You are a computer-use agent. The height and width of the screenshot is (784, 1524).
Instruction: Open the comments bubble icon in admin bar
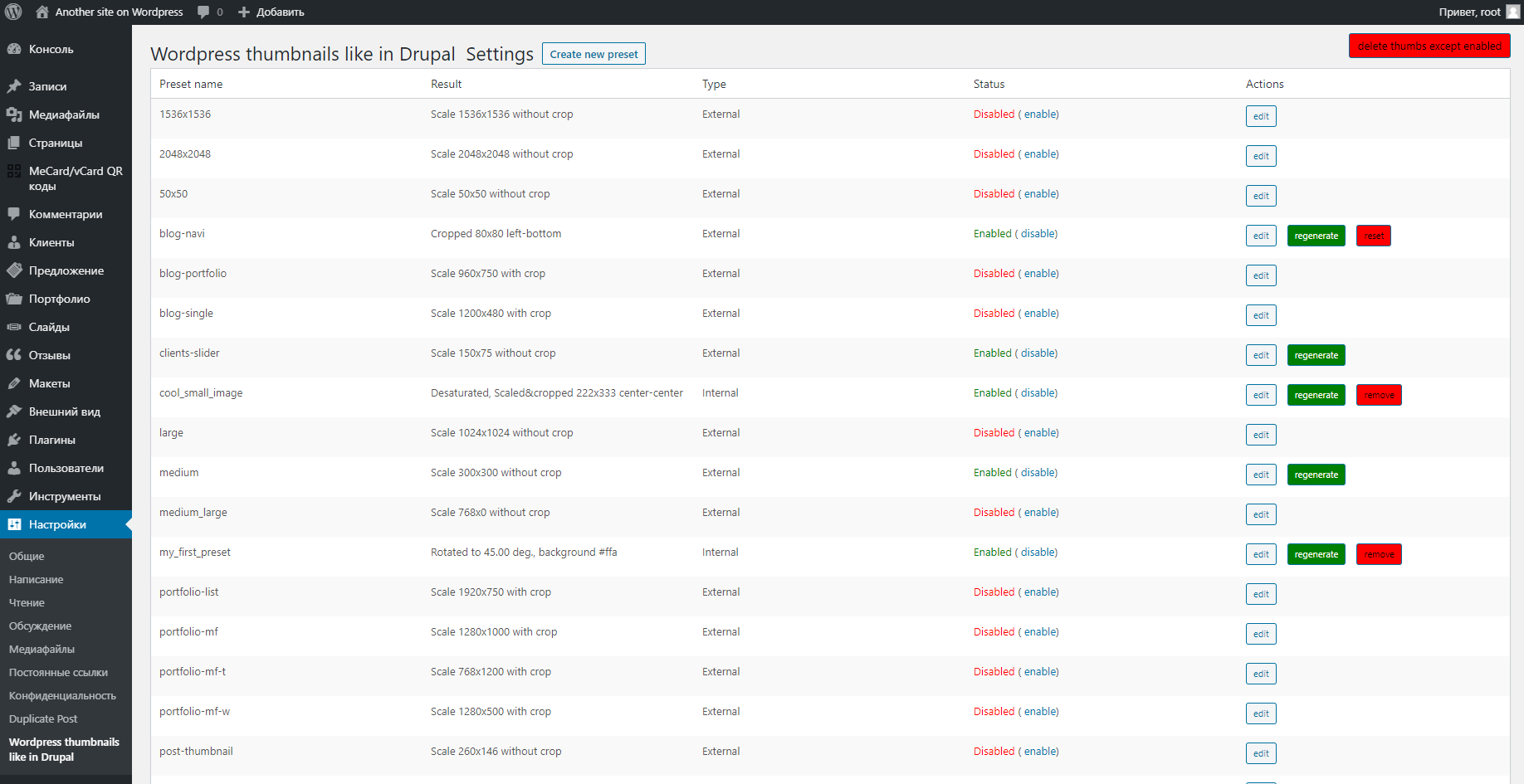coord(203,12)
